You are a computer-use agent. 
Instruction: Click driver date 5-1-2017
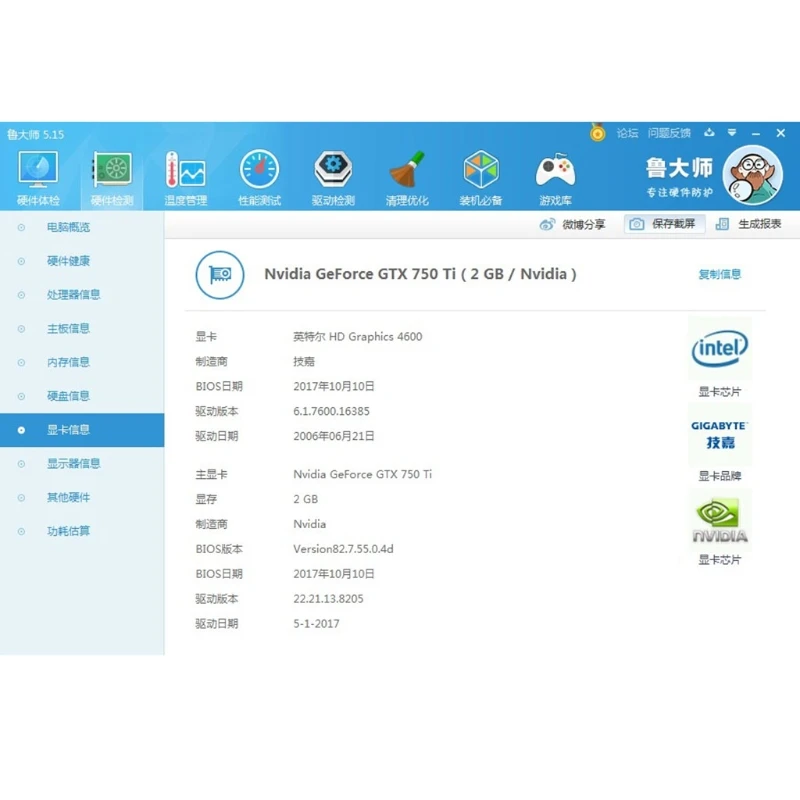316,623
